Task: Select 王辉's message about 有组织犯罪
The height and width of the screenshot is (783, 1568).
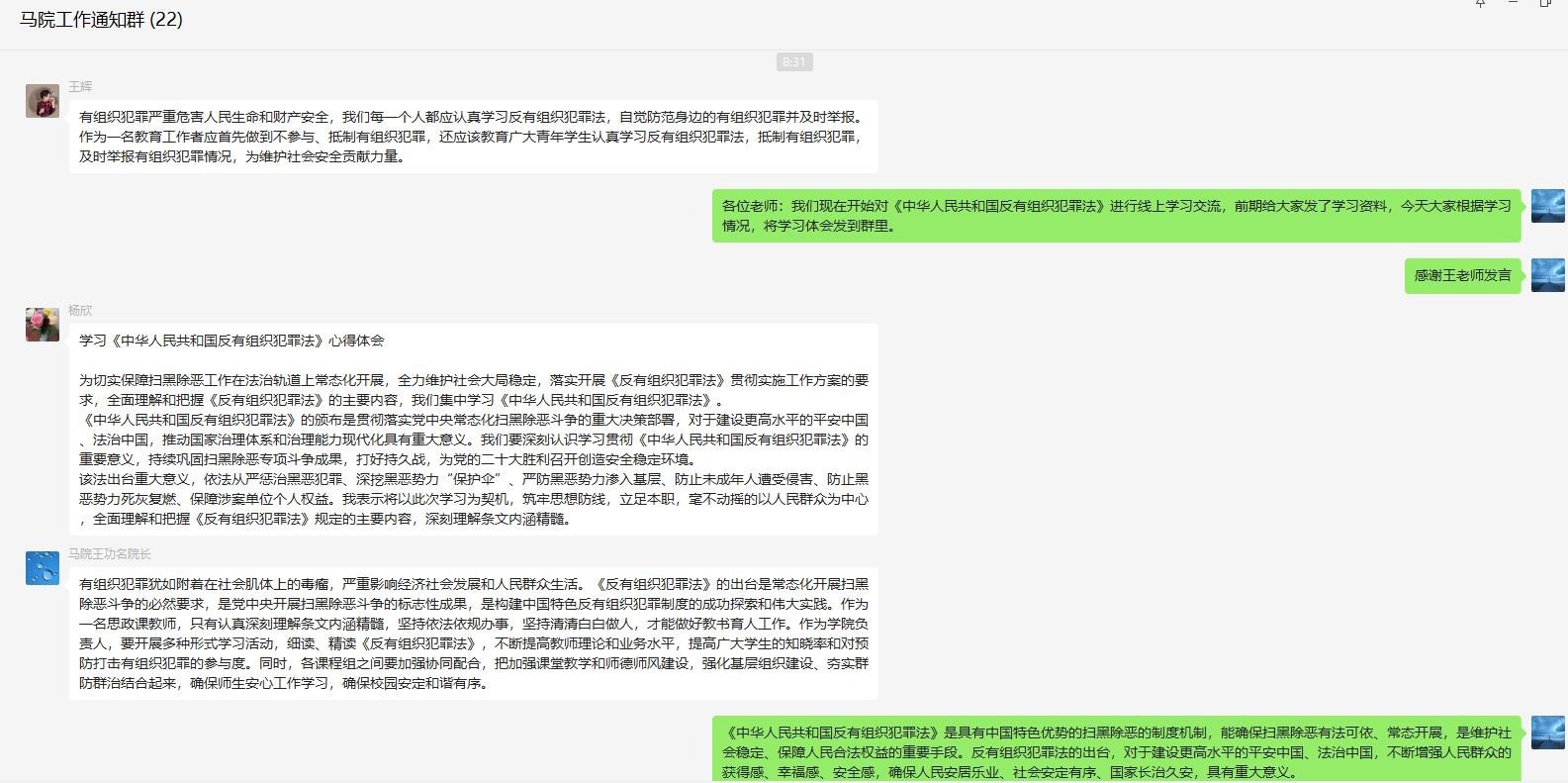Action: click(x=473, y=137)
